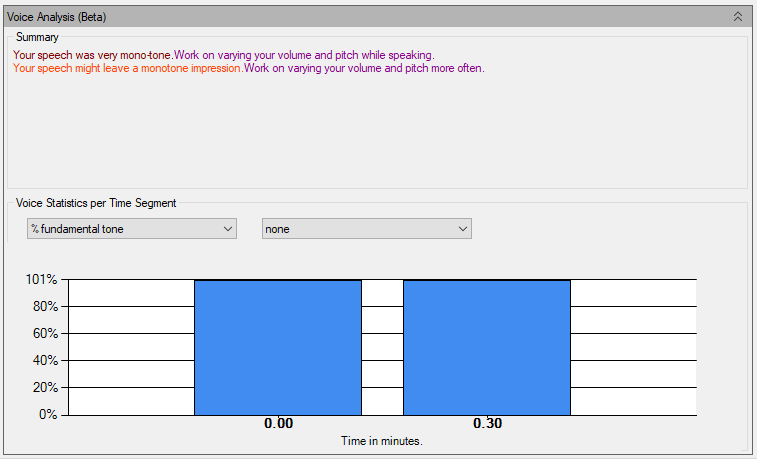Screen dimensions: 757x459
Task: Select the blue bar for time 0.30
Action: (487, 347)
